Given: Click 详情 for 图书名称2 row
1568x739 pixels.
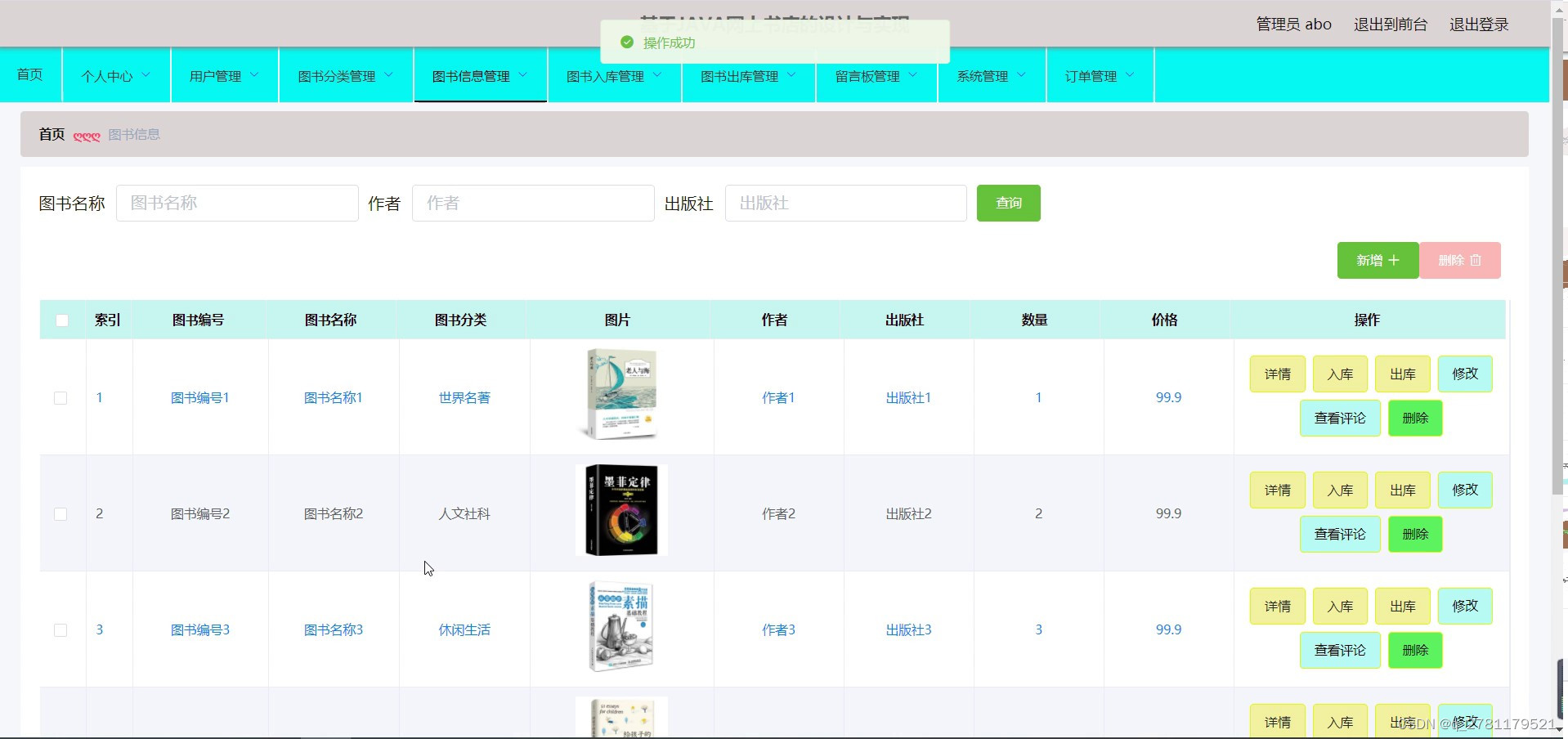Looking at the screenshot, I should 1278,490.
